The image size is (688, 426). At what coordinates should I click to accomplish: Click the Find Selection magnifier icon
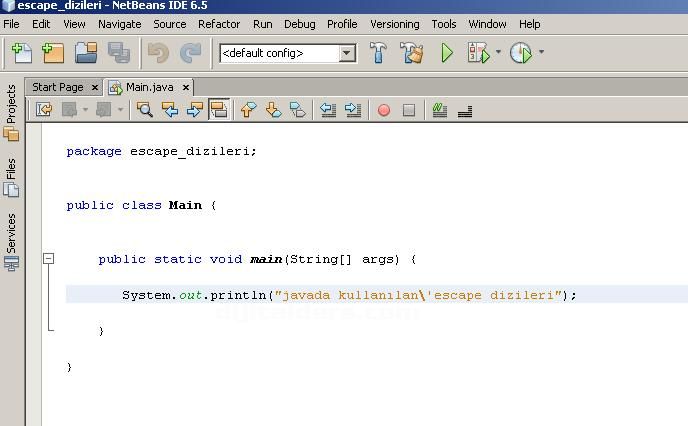pos(145,110)
